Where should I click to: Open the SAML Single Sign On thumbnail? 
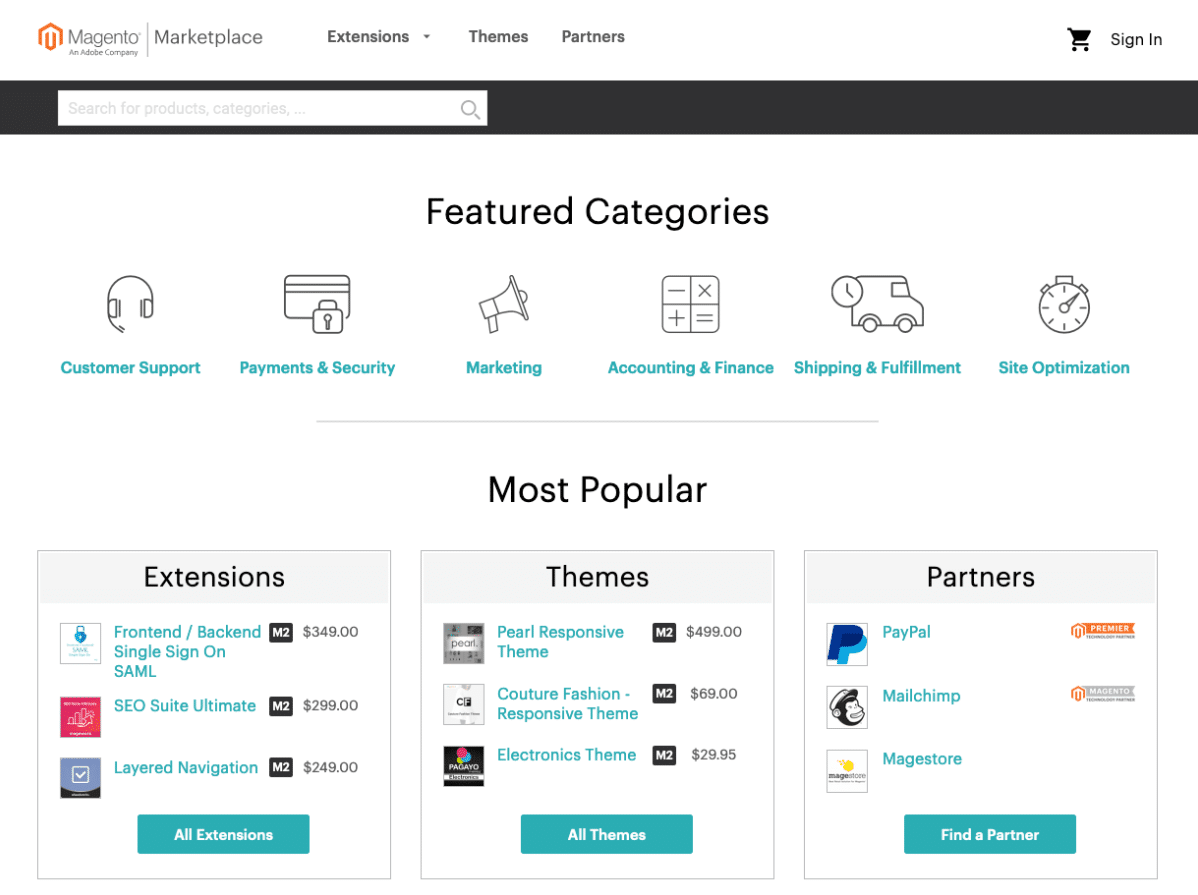[80, 643]
